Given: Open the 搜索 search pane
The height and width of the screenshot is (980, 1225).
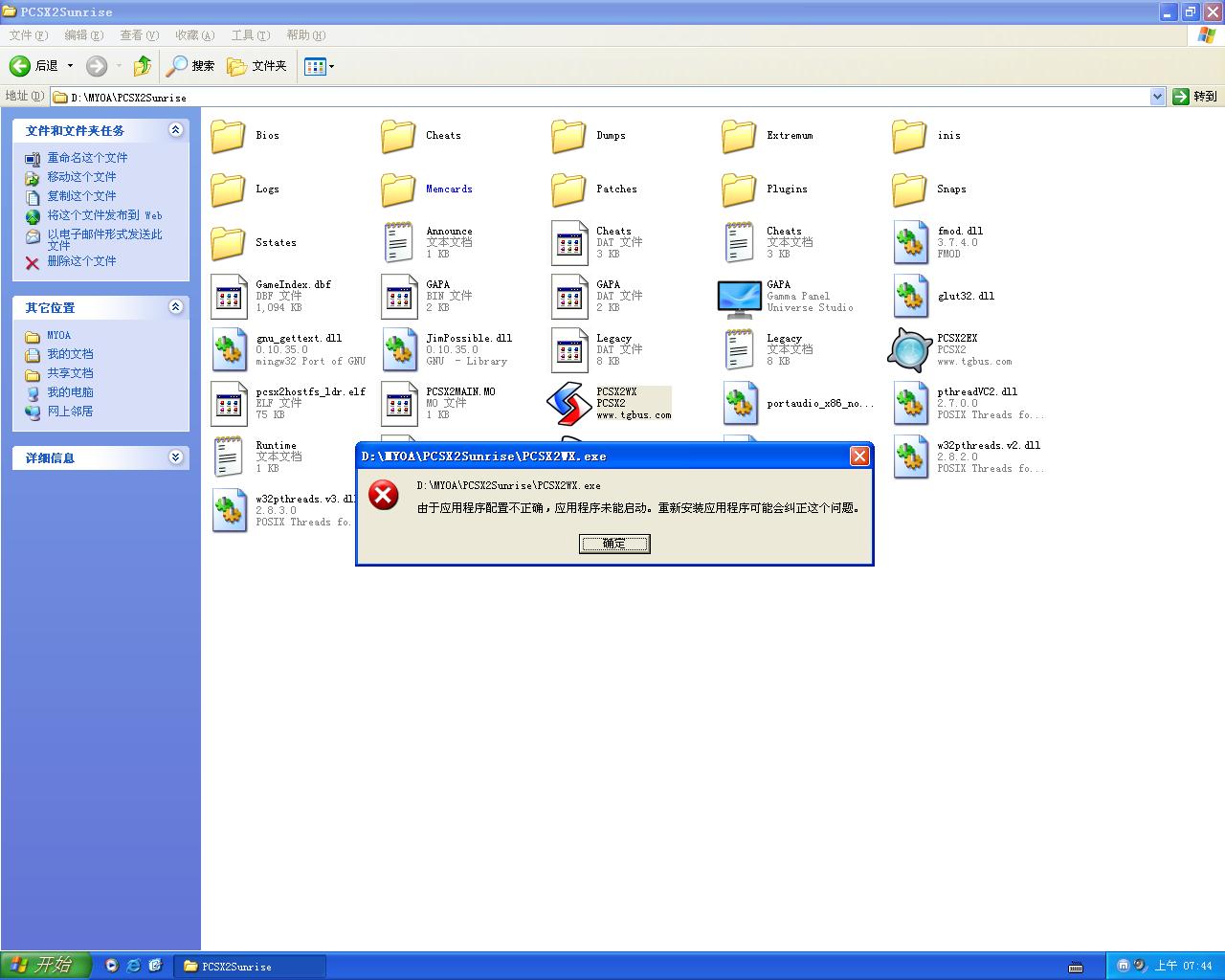Looking at the screenshot, I should click(190, 66).
